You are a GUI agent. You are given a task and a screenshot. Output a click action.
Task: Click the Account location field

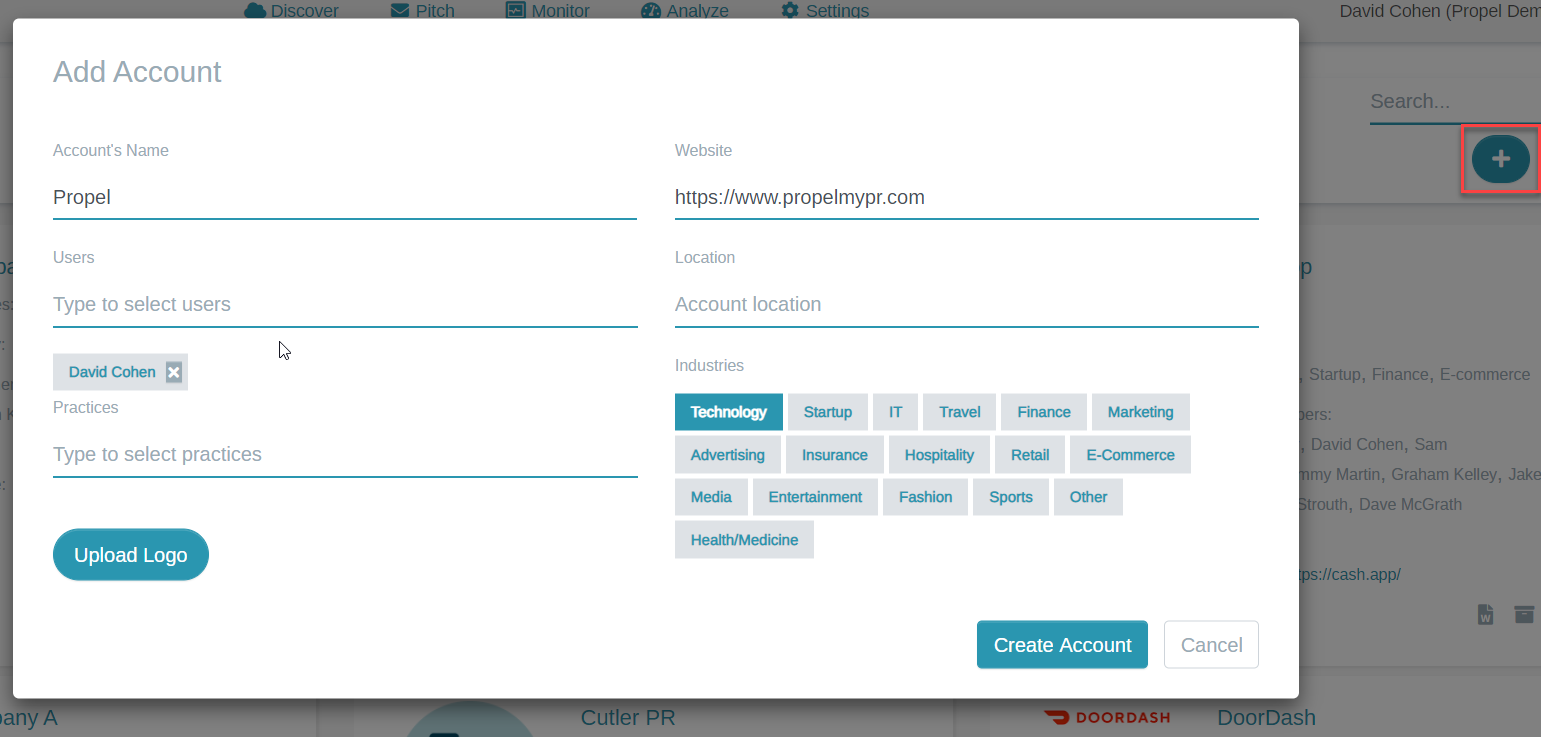point(967,304)
